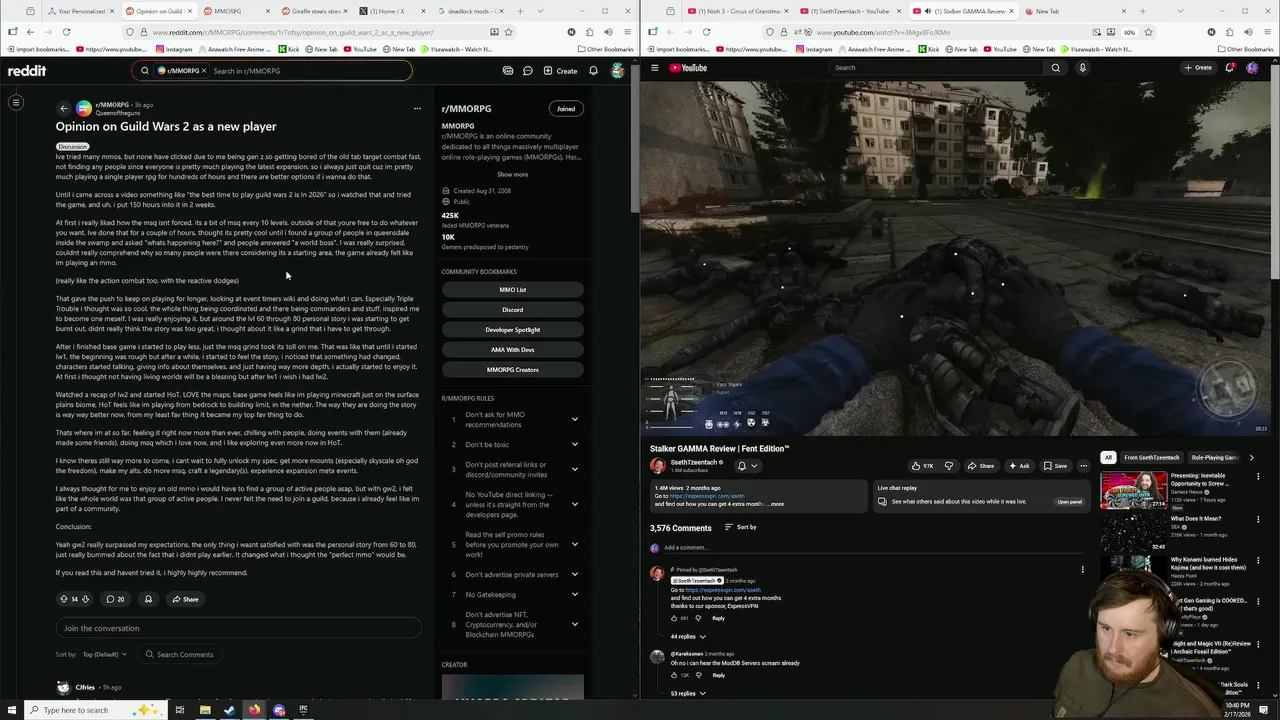Click 'Join the conversation' comment box
1280x720 pixels.
coord(237,628)
